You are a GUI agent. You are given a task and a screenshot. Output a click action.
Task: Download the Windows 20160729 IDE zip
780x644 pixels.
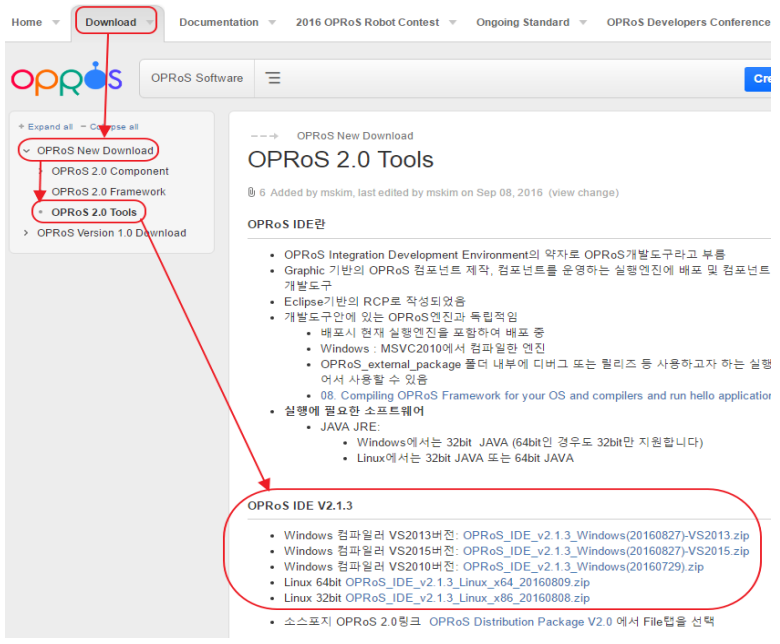[583, 567]
